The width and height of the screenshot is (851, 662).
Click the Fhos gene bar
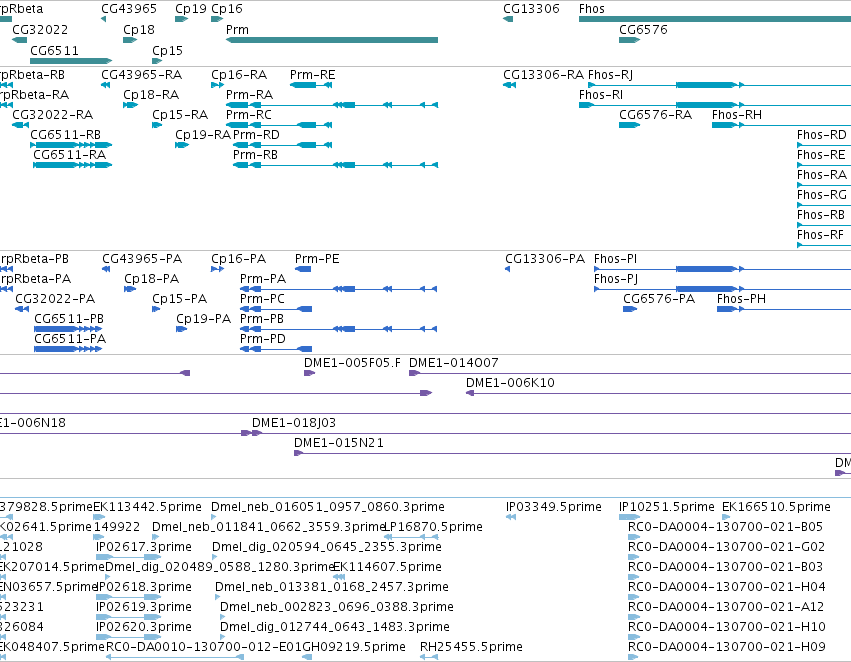click(715, 19)
